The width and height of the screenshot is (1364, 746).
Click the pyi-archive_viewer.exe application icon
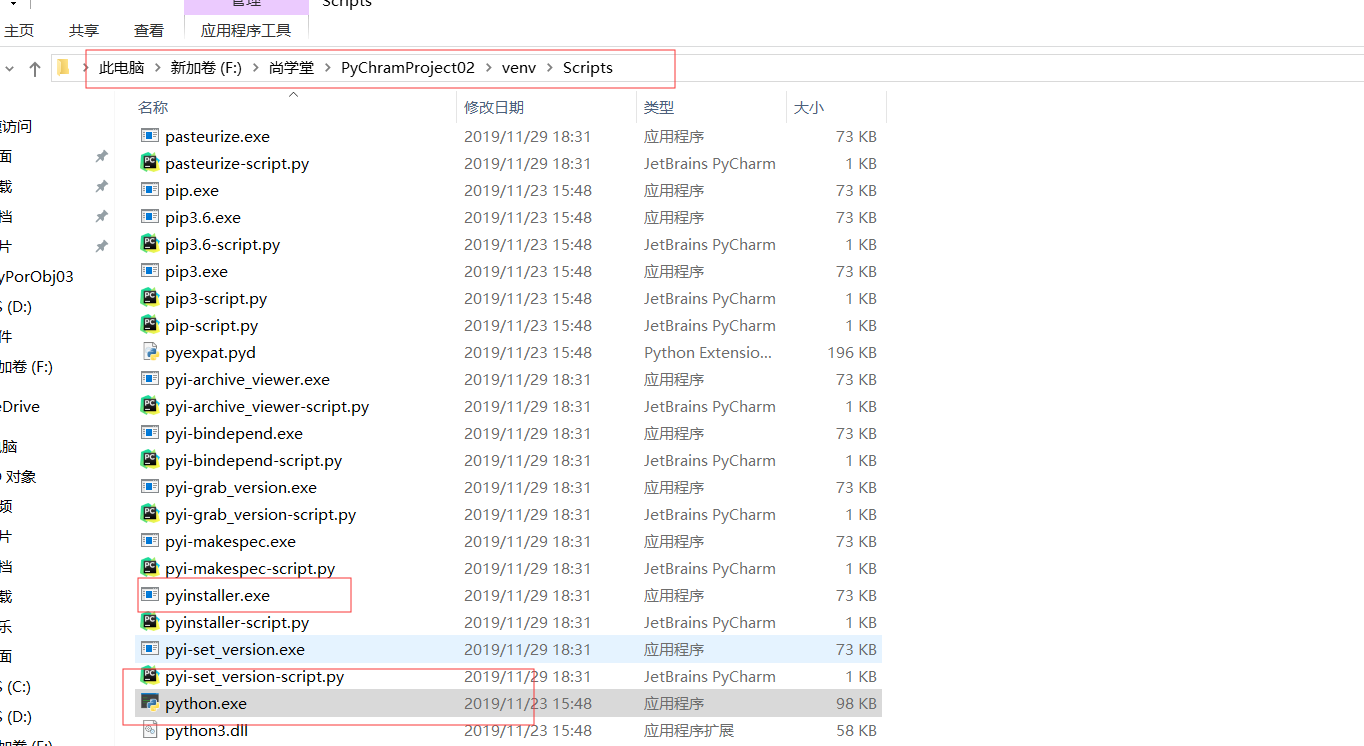[150, 379]
